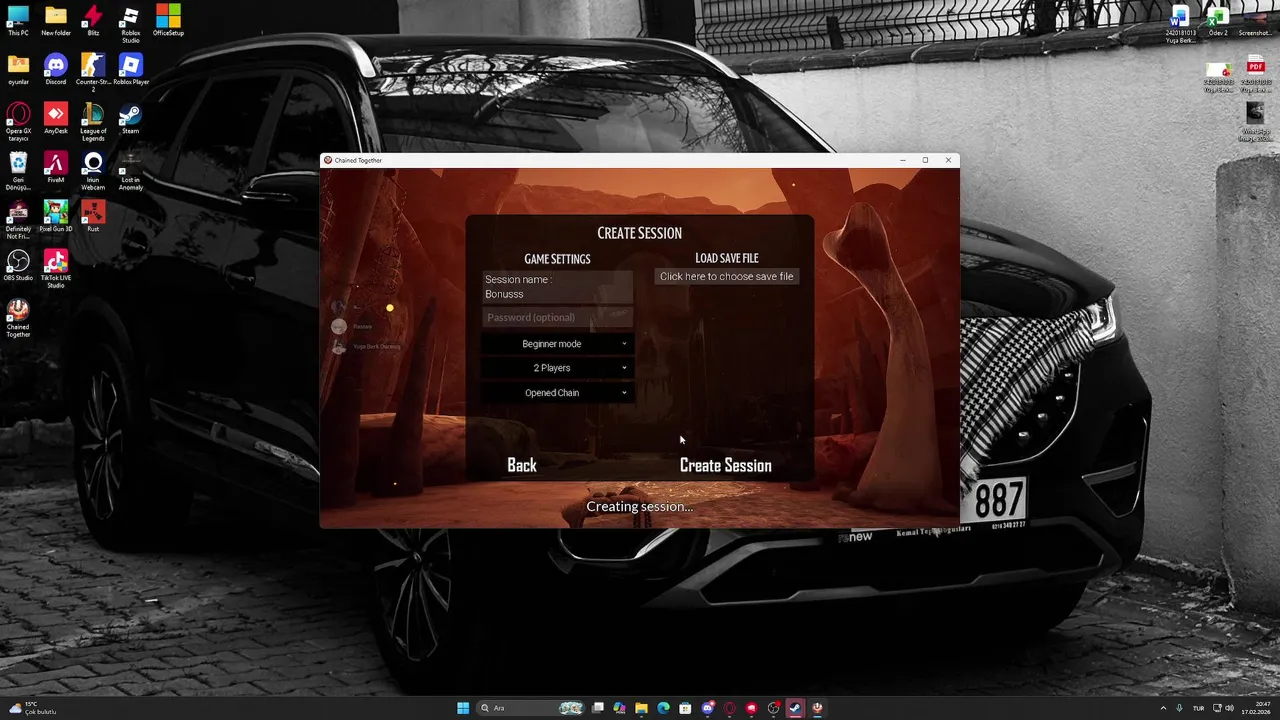Click the Password (optional) field
Viewport: 1280px width, 720px height.
click(x=557, y=317)
